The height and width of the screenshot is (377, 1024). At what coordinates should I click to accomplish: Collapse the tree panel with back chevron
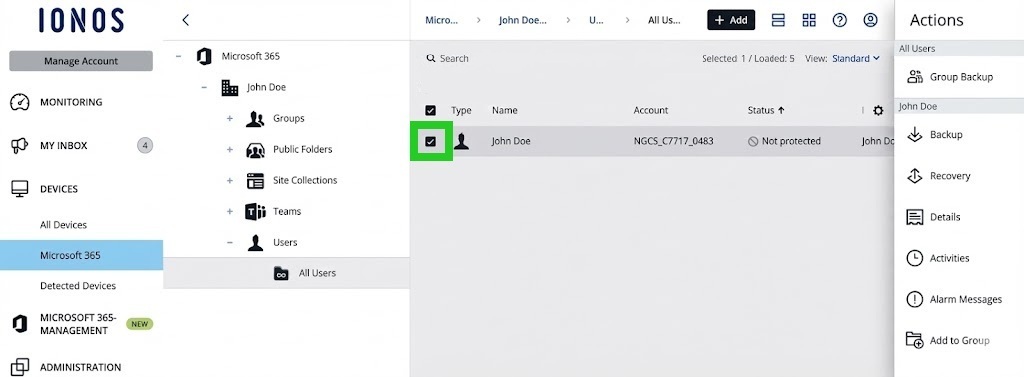pos(185,20)
